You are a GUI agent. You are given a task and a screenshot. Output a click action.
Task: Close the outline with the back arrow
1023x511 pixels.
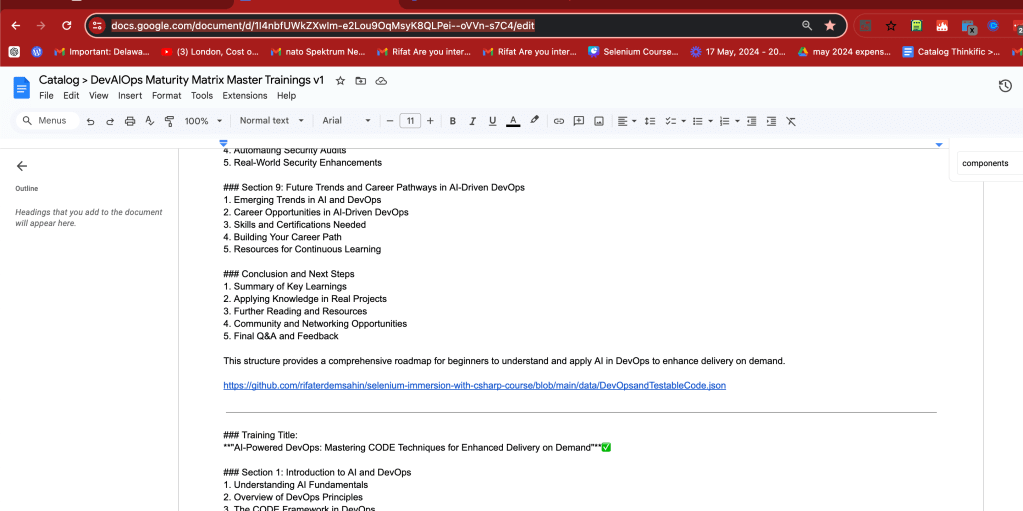tap(22, 166)
